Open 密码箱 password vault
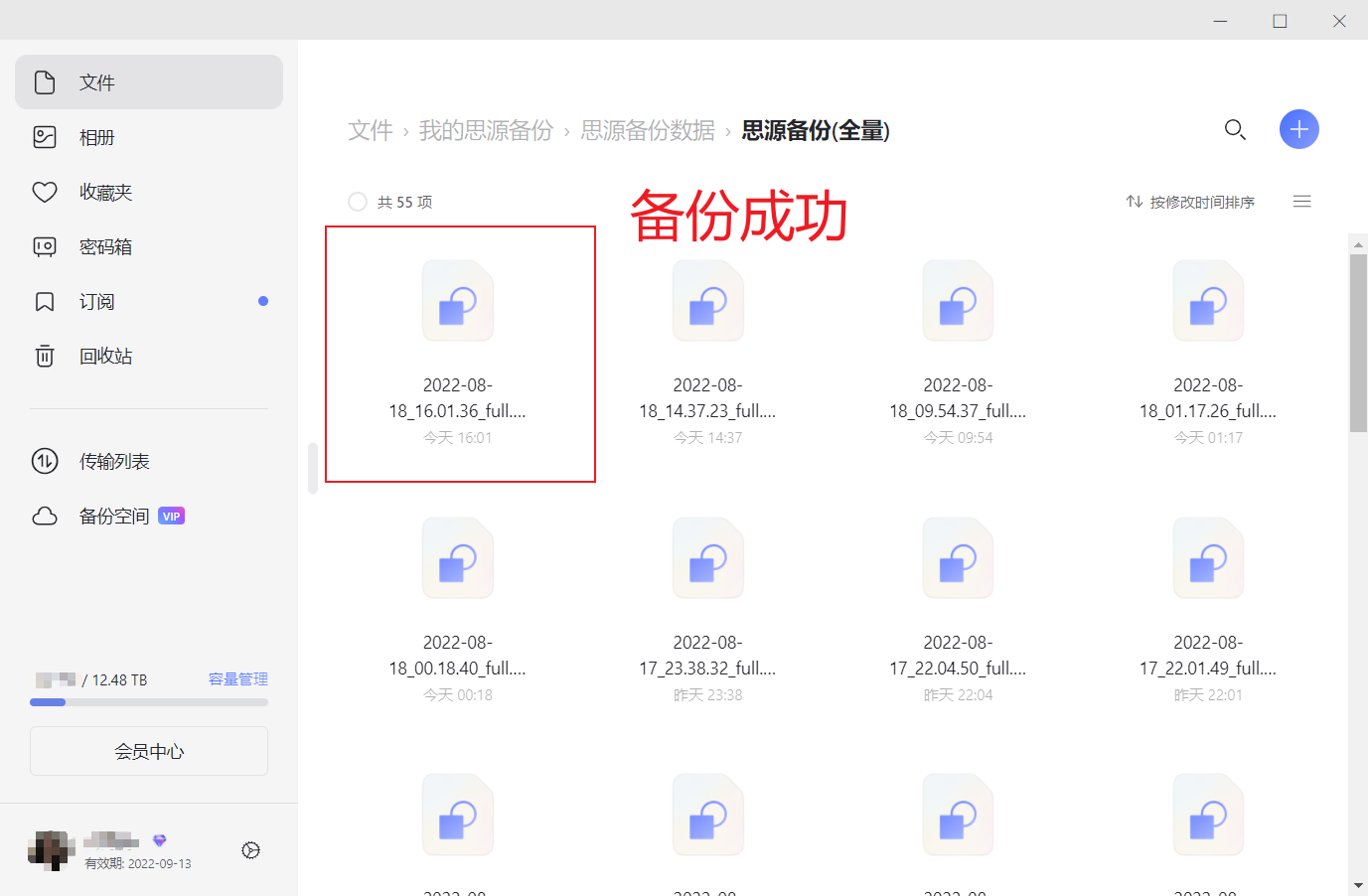The width and height of the screenshot is (1368, 896). (x=105, y=246)
